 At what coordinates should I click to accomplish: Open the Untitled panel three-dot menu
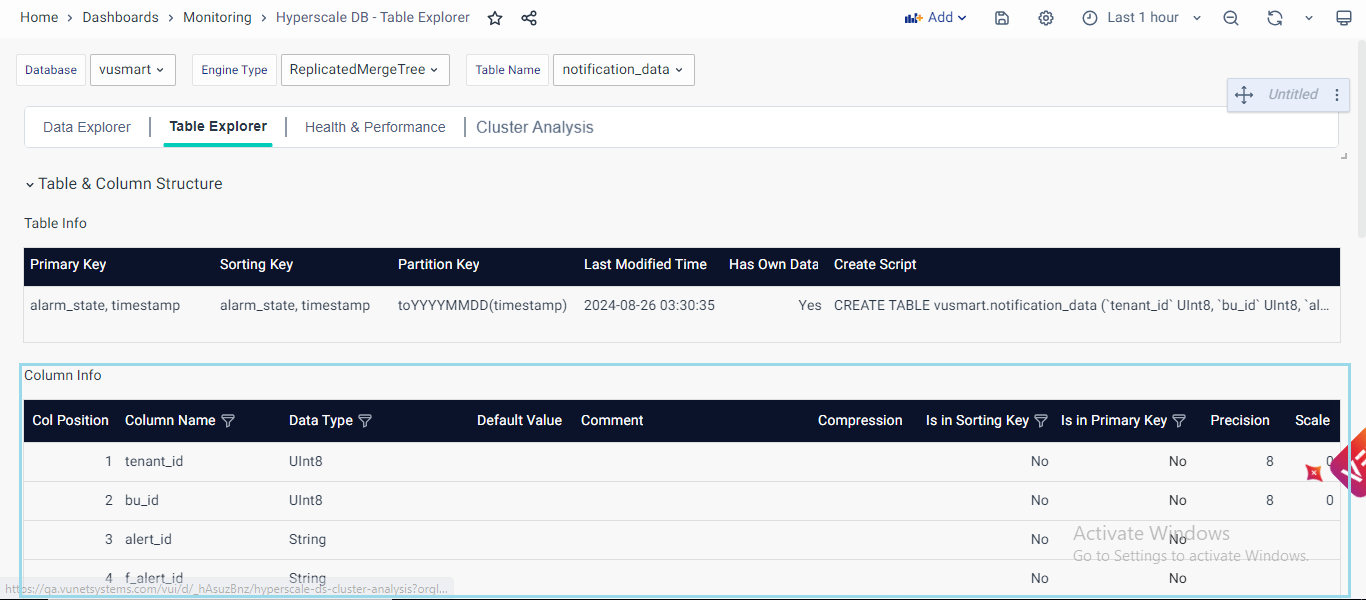pos(1337,95)
